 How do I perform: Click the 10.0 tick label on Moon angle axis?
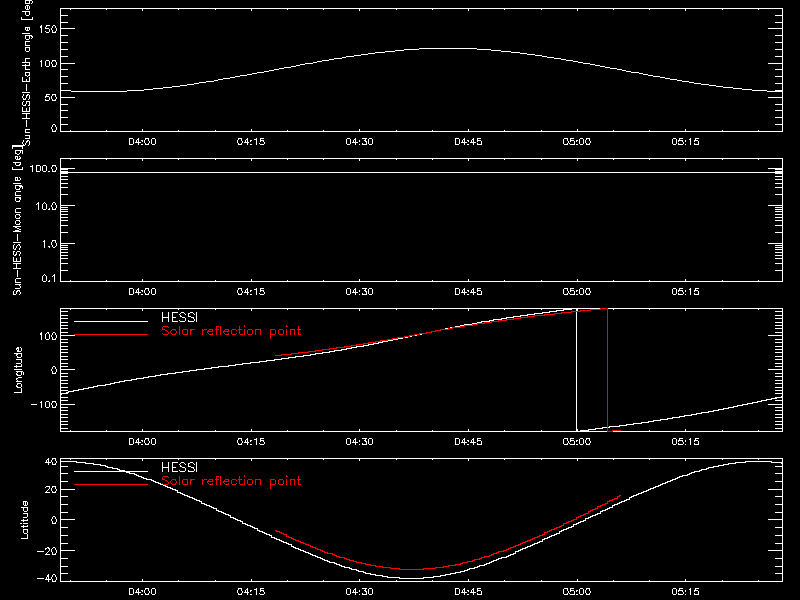click(46, 206)
